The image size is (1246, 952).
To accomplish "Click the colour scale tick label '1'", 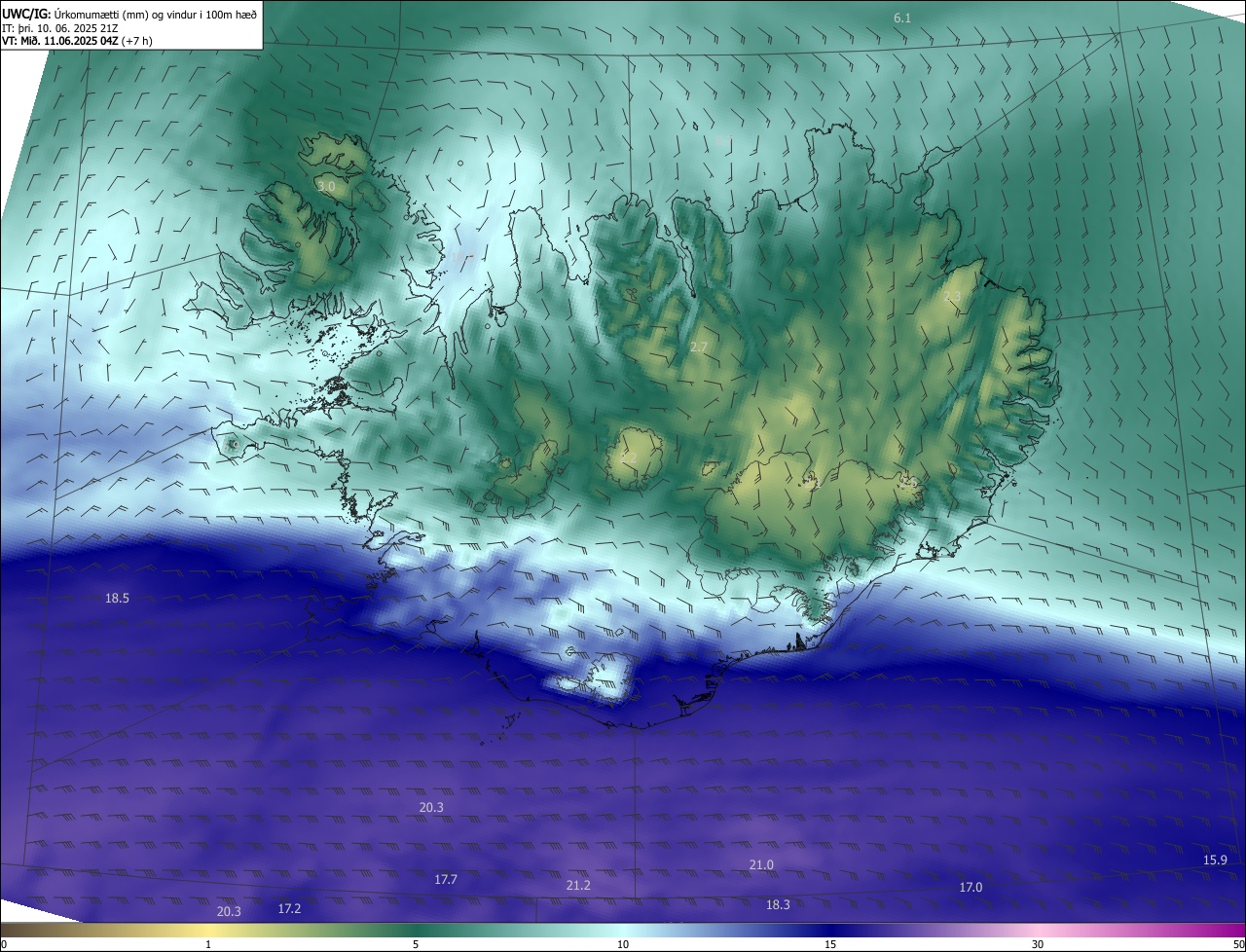I will click(x=208, y=944).
